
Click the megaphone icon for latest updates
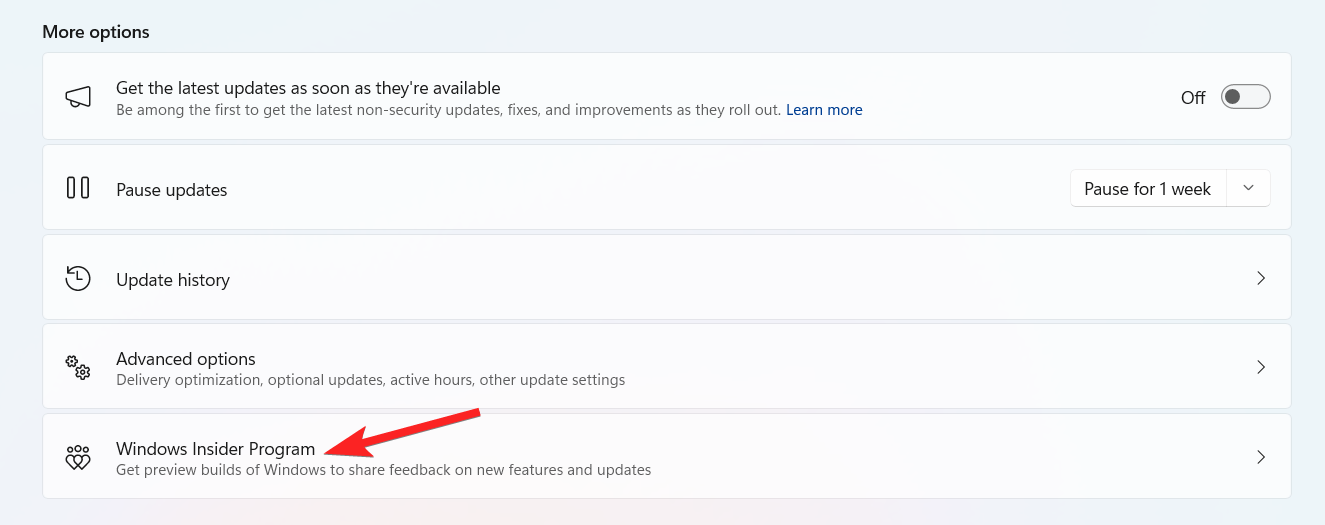pos(78,97)
